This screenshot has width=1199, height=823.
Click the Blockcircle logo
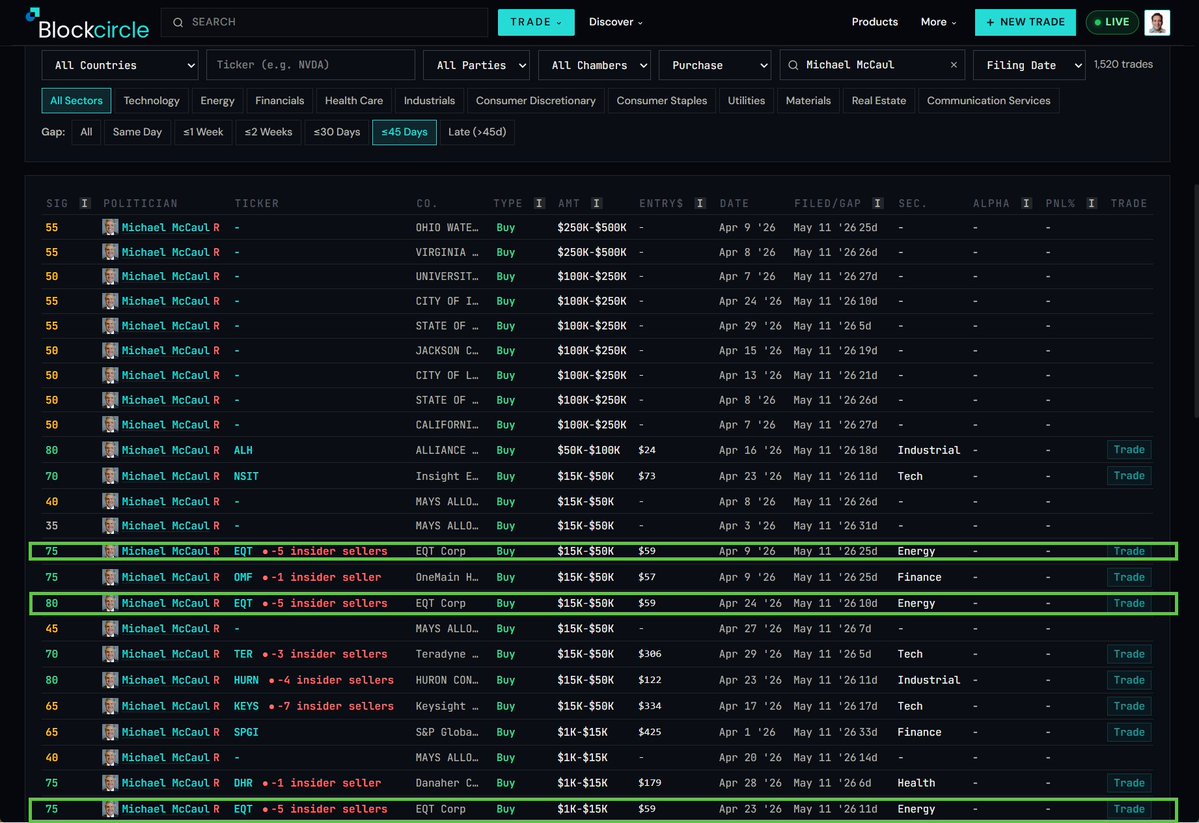point(87,24)
